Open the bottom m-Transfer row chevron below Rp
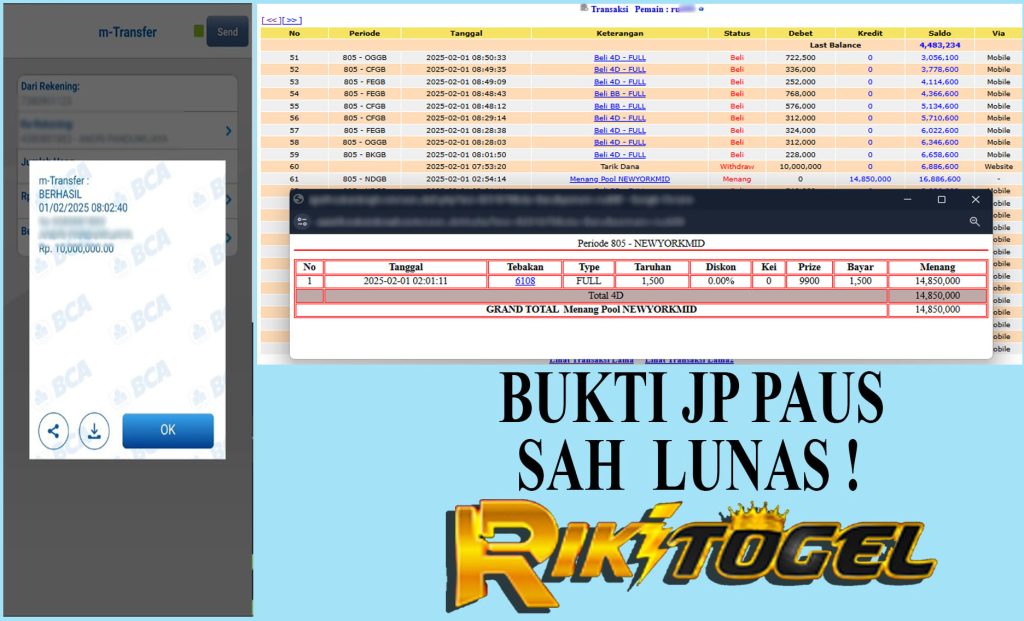1024x621 pixels. tap(229, 238)
